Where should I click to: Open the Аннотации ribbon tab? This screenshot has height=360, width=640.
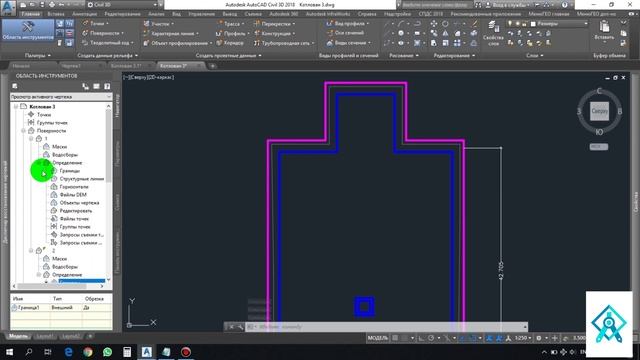tap(84, 14)
